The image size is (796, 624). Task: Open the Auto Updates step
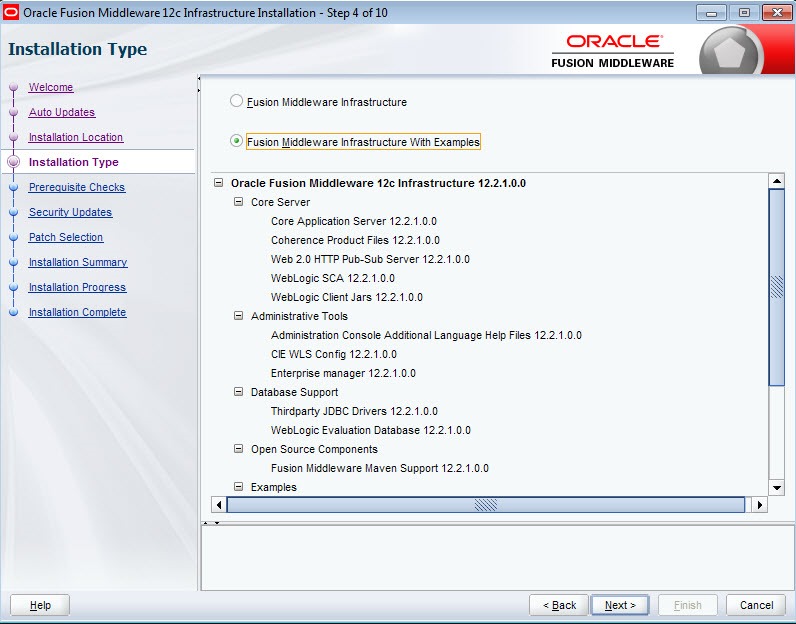point(62,112)
